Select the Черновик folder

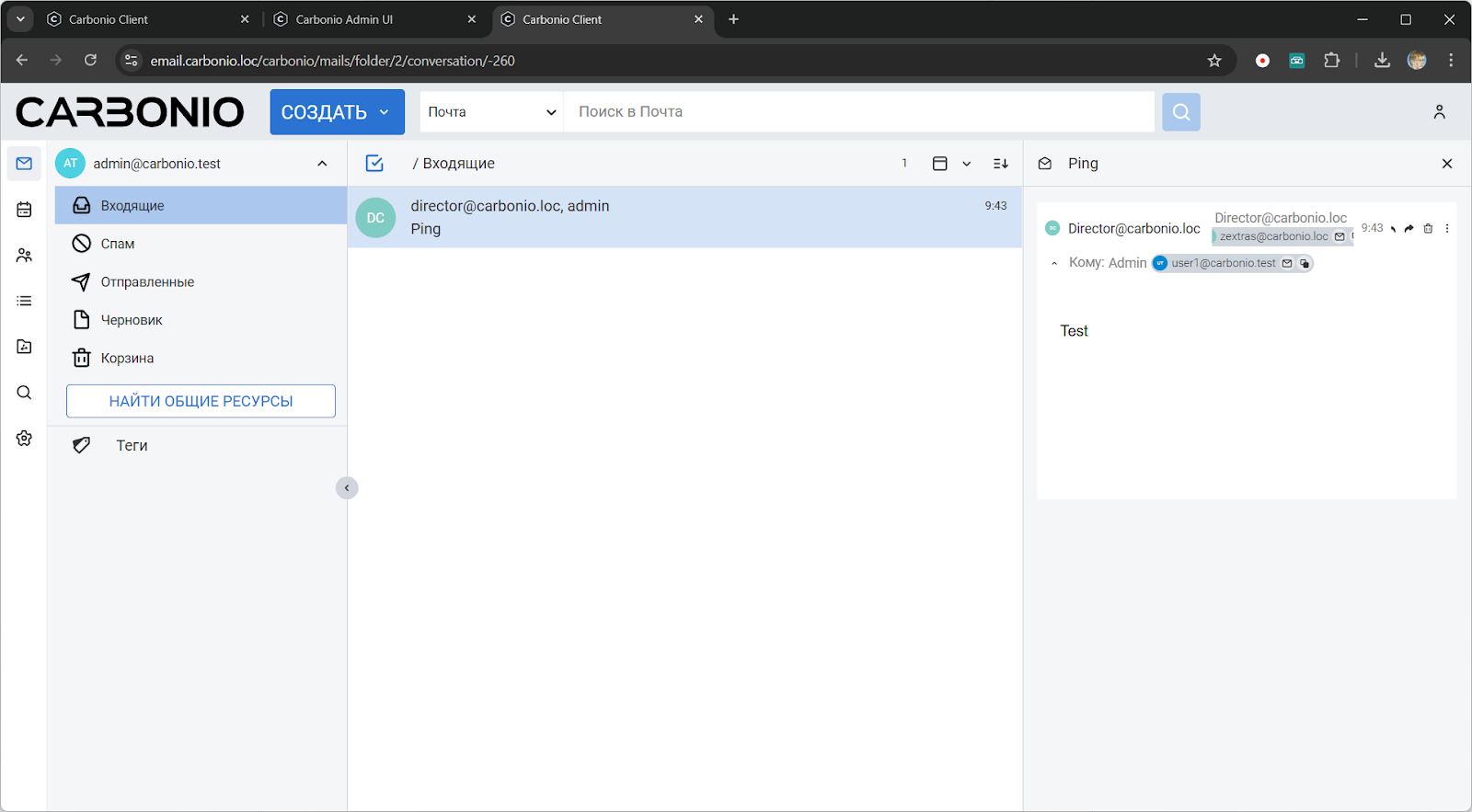click(201, 320)
